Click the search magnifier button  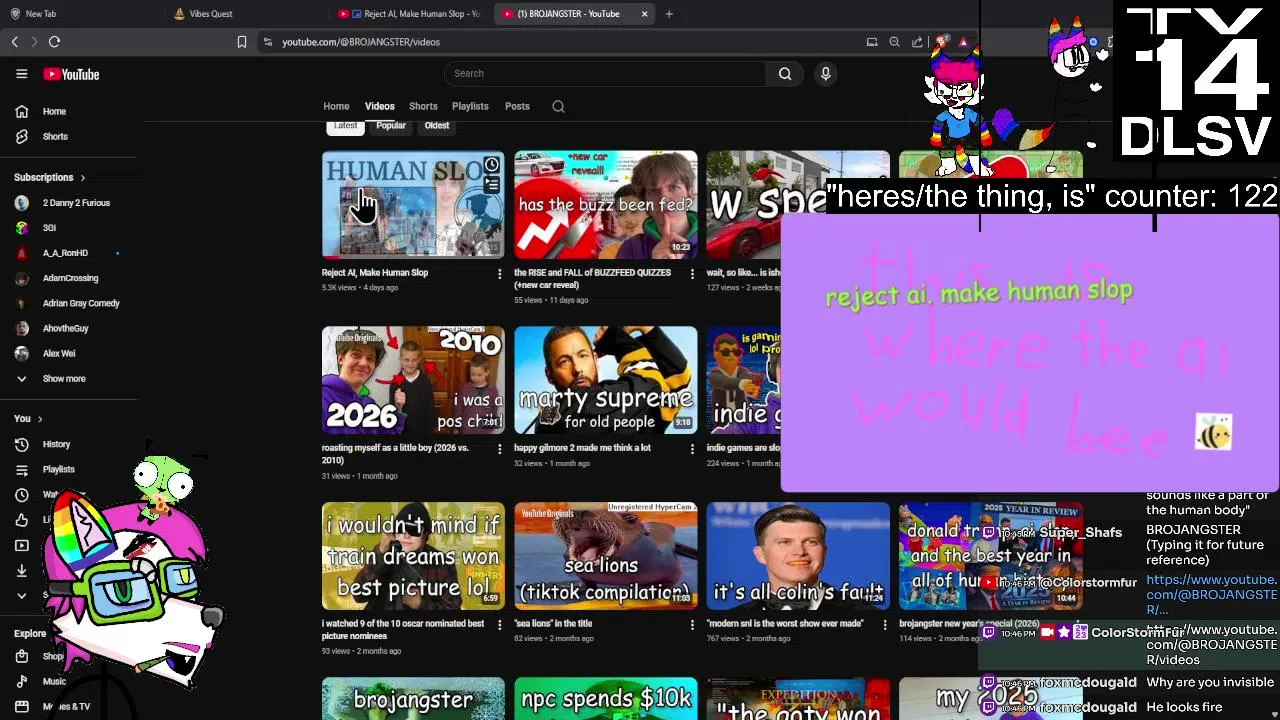(x=785, y=73)
